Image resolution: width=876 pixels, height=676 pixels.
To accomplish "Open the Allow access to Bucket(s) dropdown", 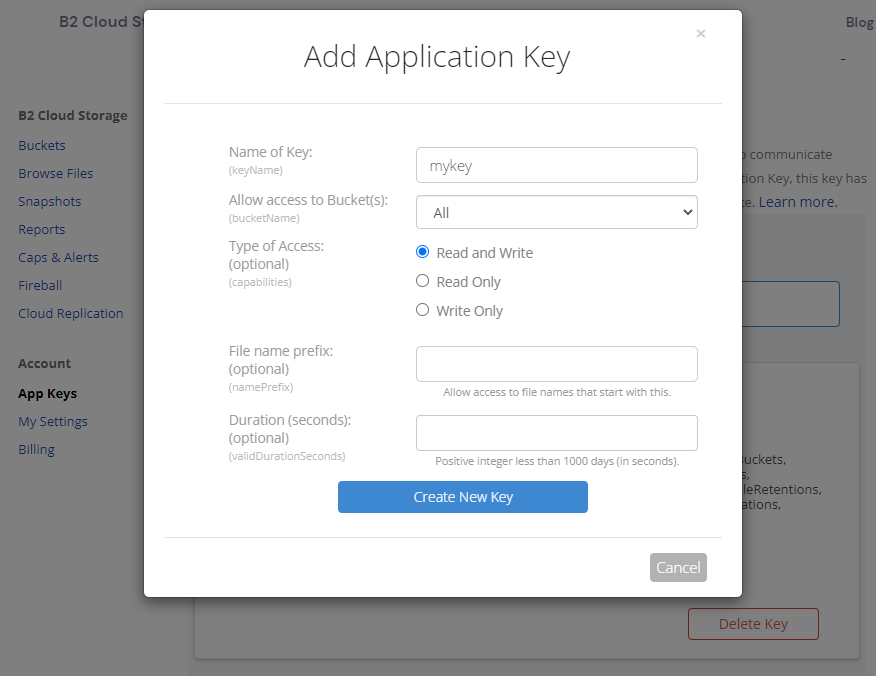I will (556, 212).
